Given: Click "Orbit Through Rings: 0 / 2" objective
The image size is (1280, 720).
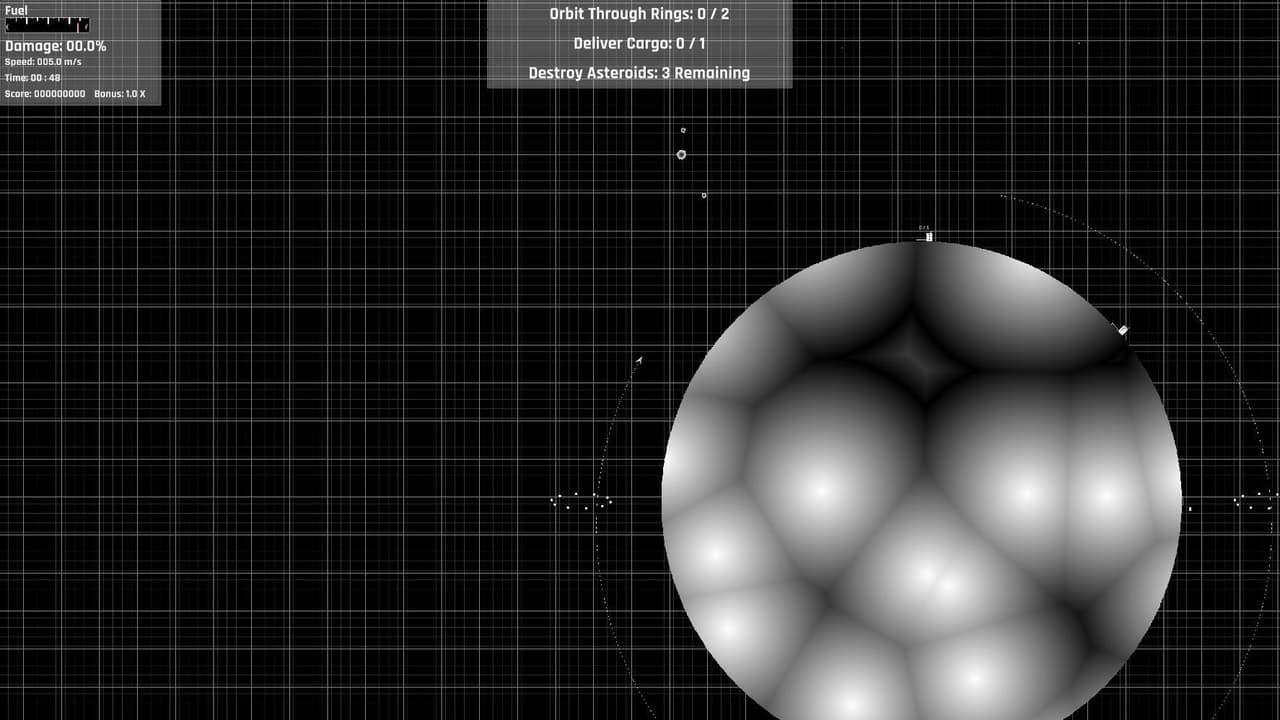Looking at the screenshot, I should [639, 14].
